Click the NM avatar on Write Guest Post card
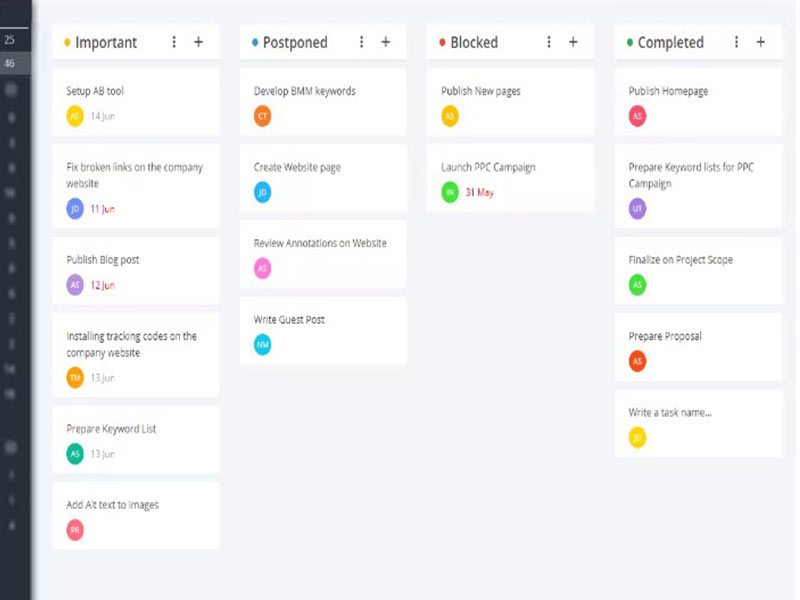The height and width of the screenshot is (600, 800). tap(262, 345)
